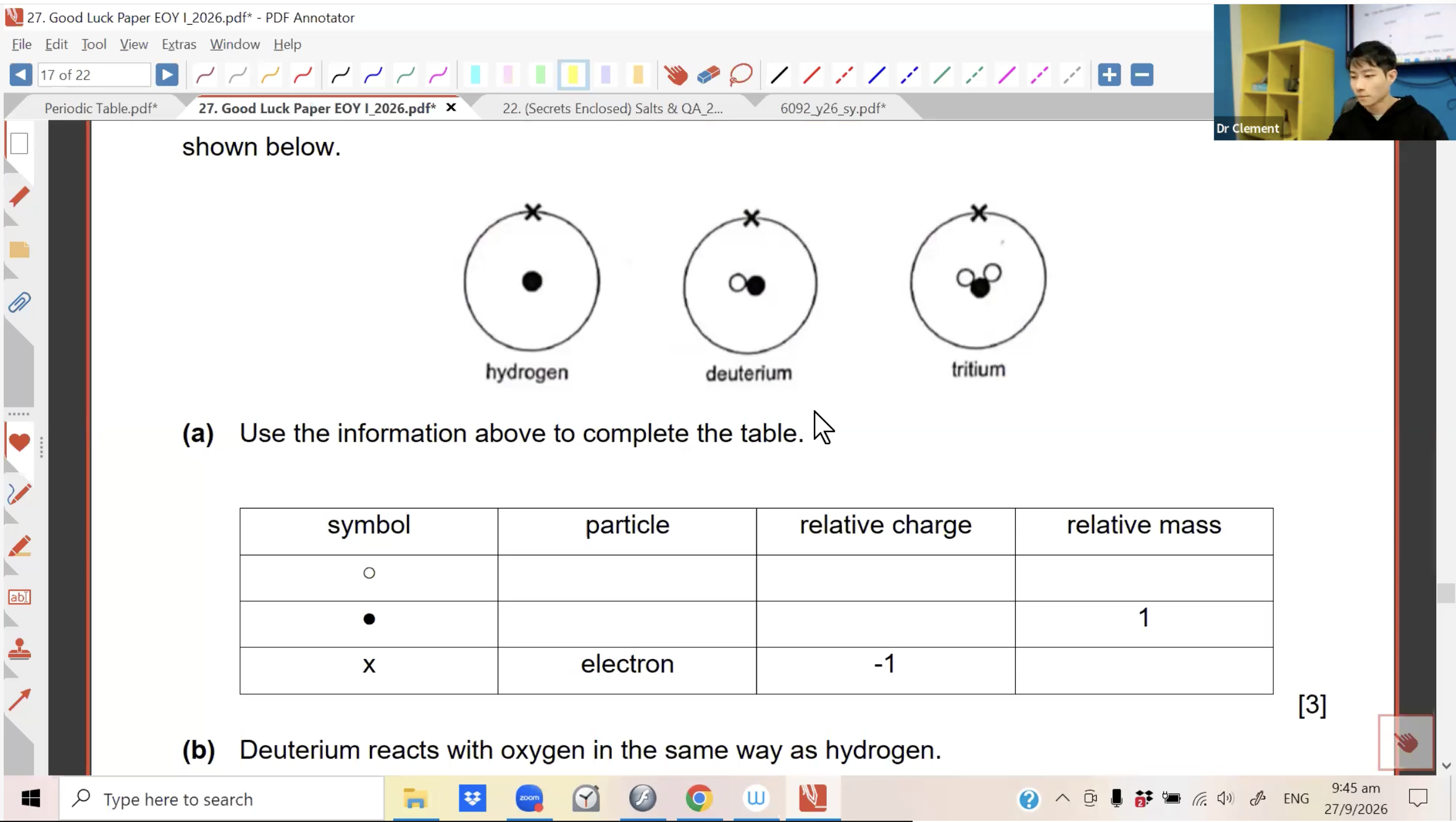
Task: Pick the red dashed line tool
Action: (x=844, y=75)
